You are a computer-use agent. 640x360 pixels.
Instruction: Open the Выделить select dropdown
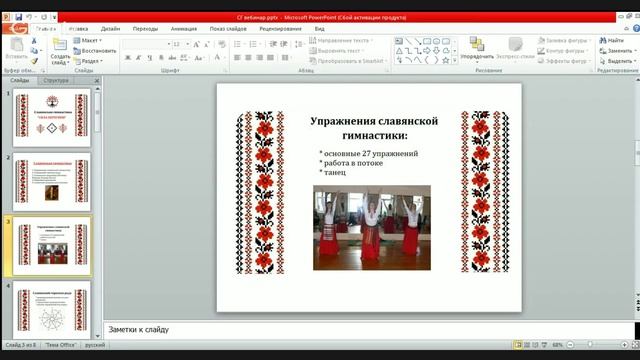[x=618, y=61]
